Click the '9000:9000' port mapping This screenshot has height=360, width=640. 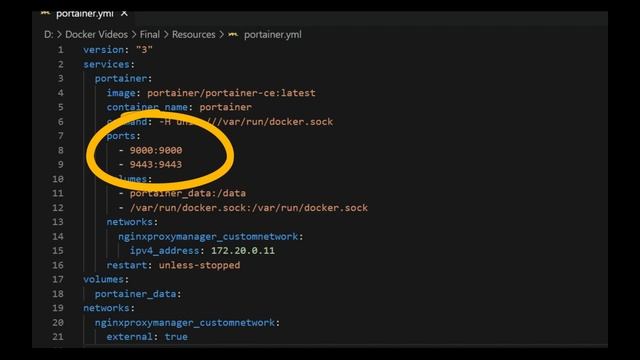(x=156, y=150)
